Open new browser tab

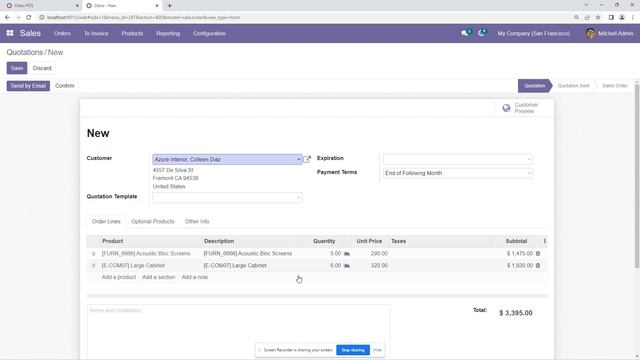(169, 6)
